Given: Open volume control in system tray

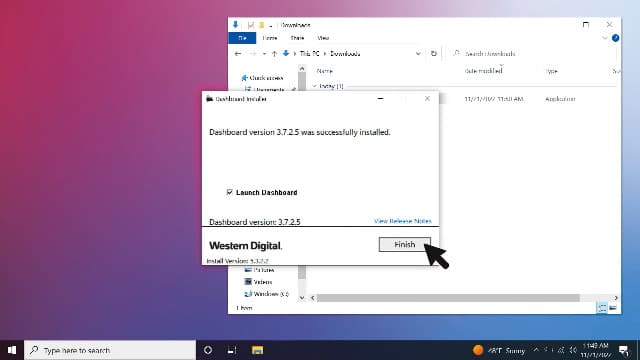Looking at the screenshot, I should point(573,350).
